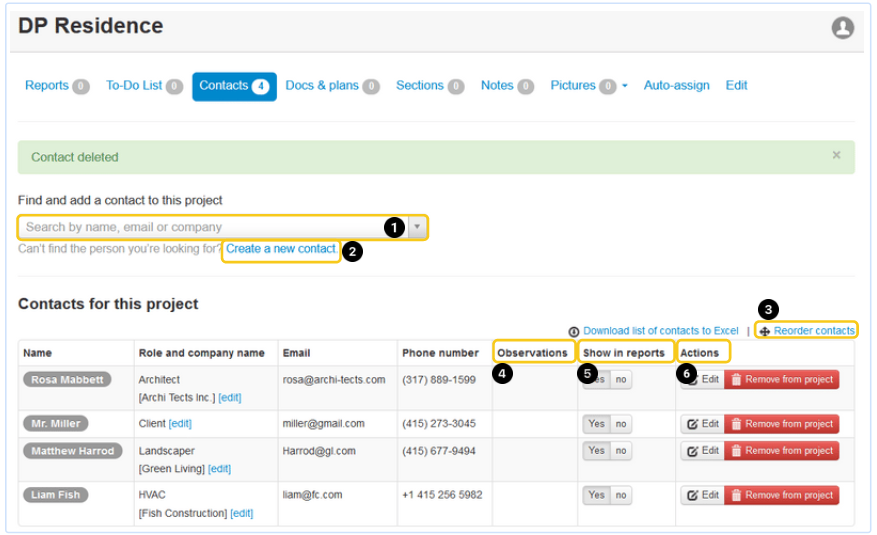Edit Rosa Mabbett's contact entry

point(702,380)
